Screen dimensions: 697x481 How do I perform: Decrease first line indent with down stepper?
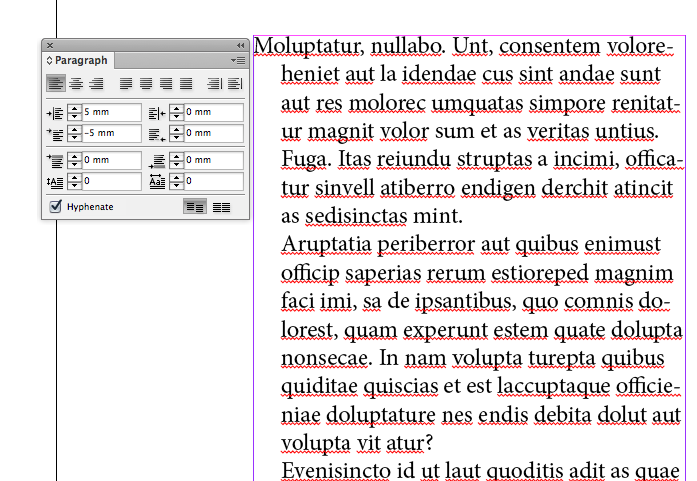tap(75, 137)
